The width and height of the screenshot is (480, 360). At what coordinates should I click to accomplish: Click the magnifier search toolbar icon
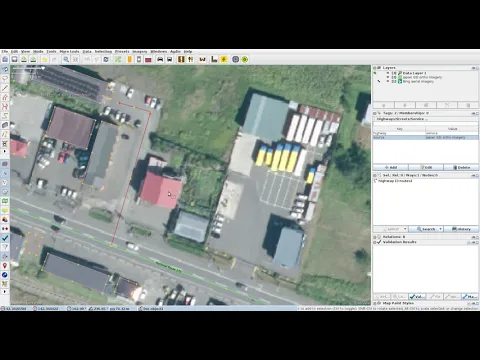(66, 59)
